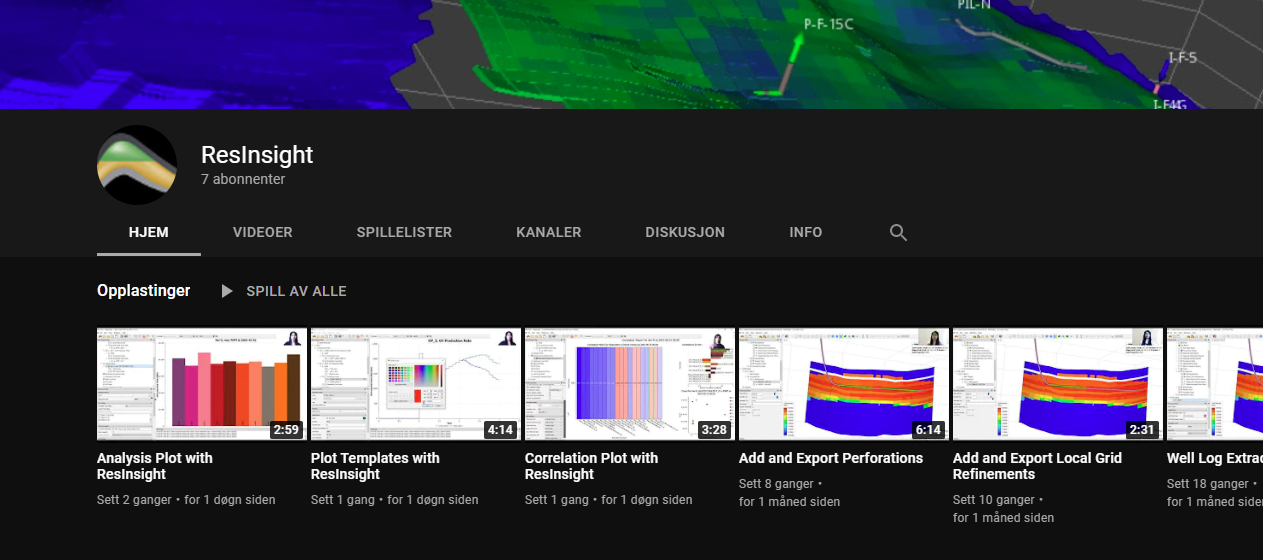Click the play arrow beside Spill av alle
The height and width of the screenshot is (560, 1263).
tap(227, 291)
